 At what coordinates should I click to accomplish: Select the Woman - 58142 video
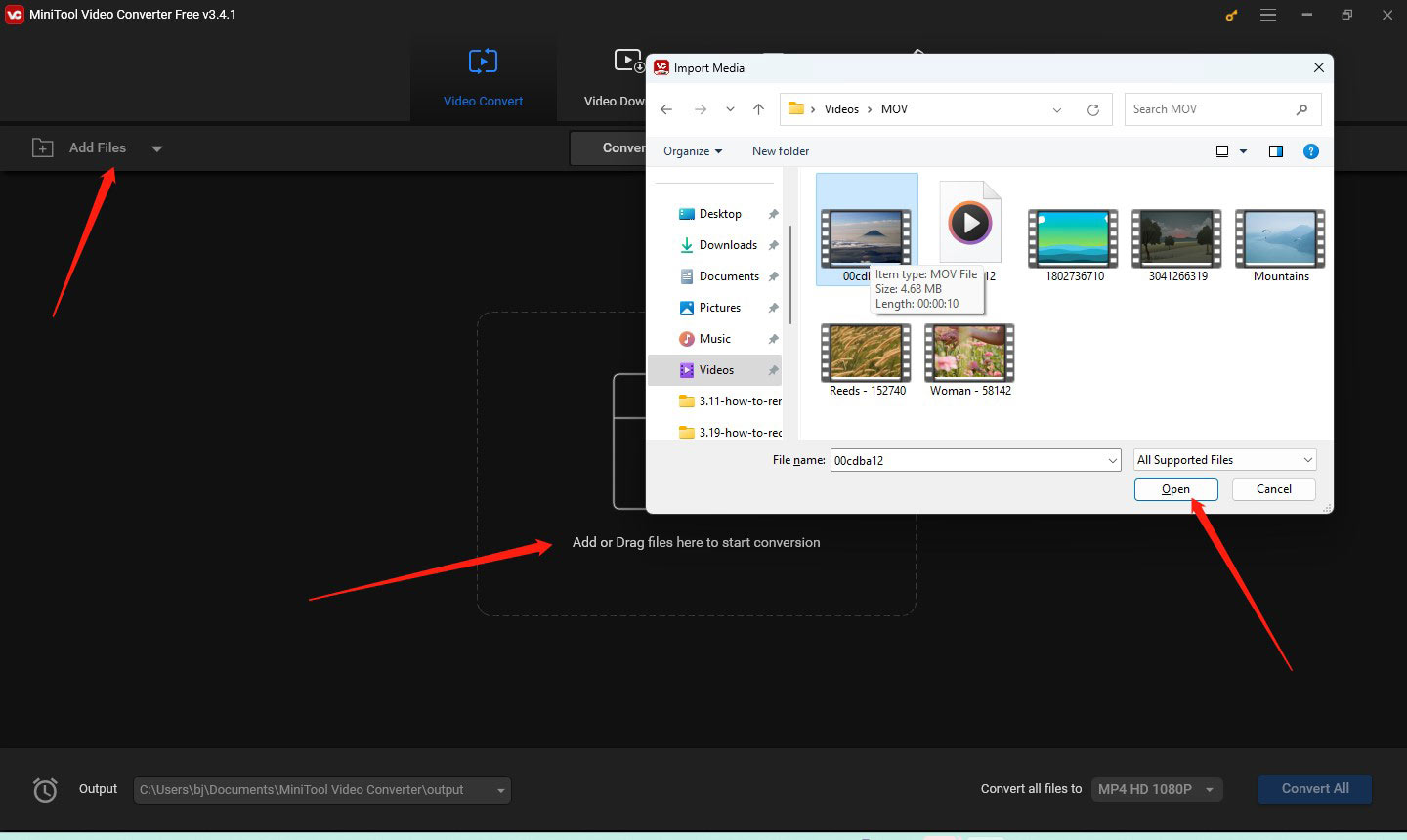pyautogui.click(x=969, y=360)
